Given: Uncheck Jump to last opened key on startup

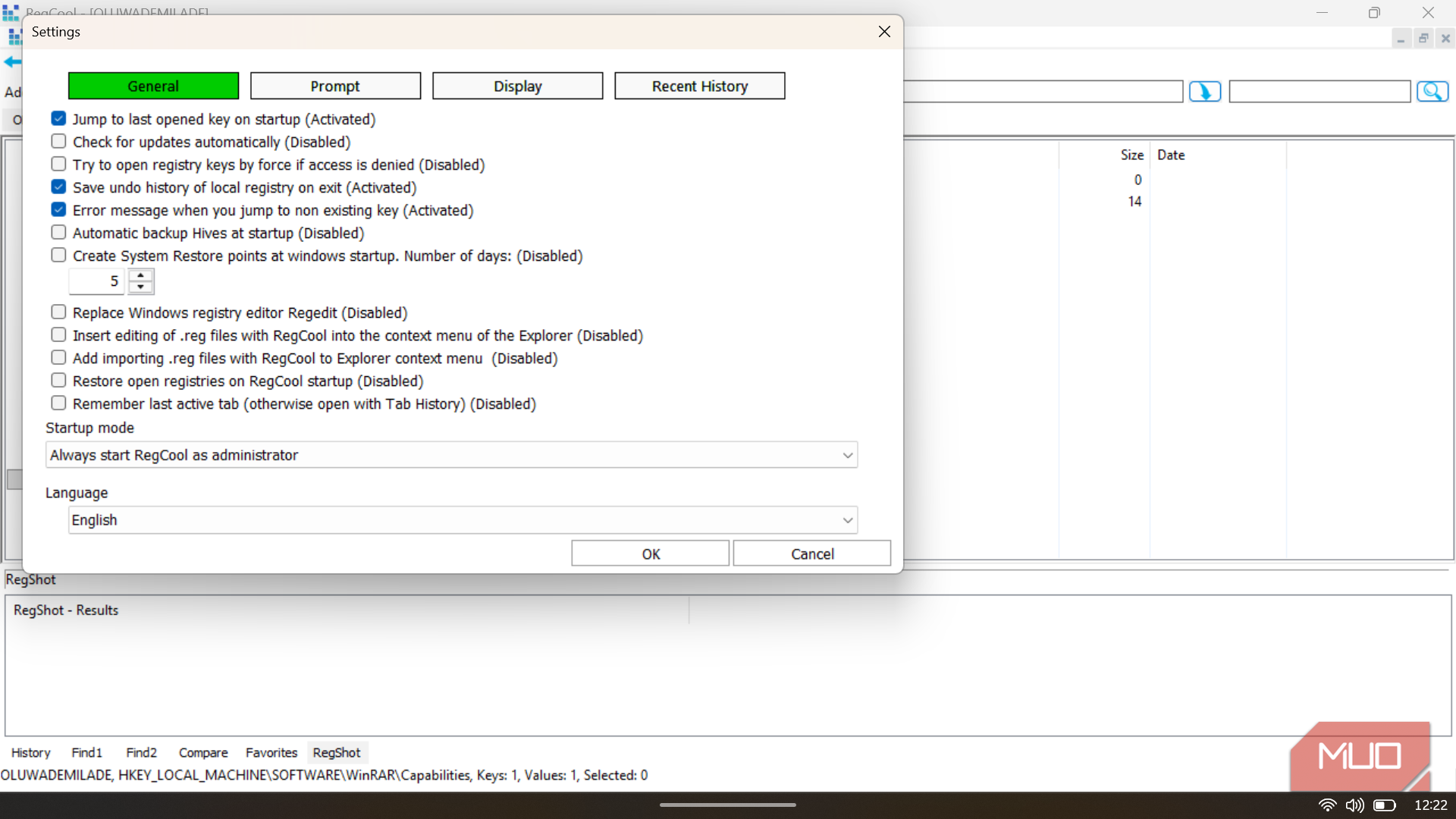Looking at the screenshot, I should (58, 118).
